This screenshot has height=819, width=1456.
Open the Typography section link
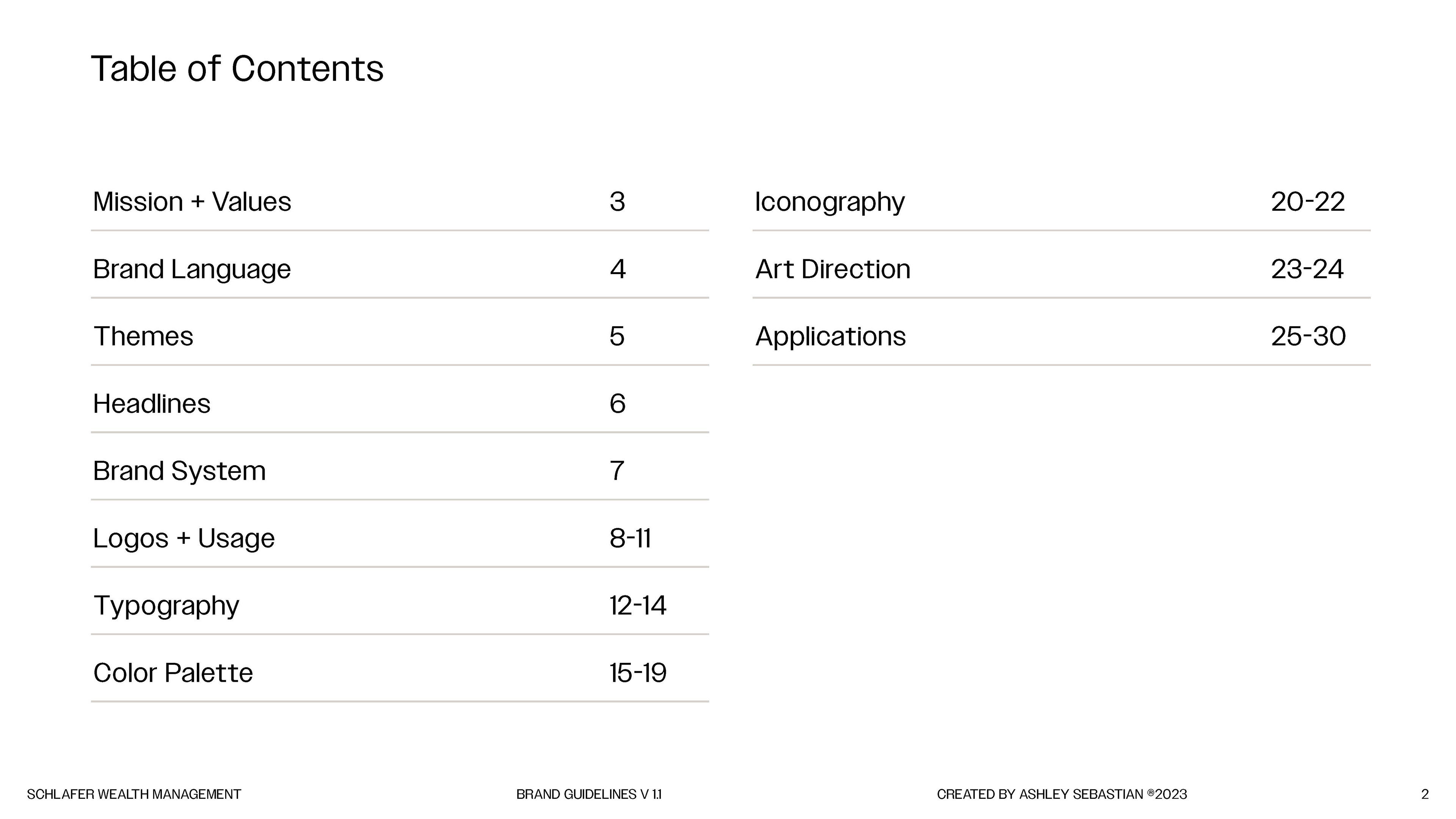[x=166, y=606]
